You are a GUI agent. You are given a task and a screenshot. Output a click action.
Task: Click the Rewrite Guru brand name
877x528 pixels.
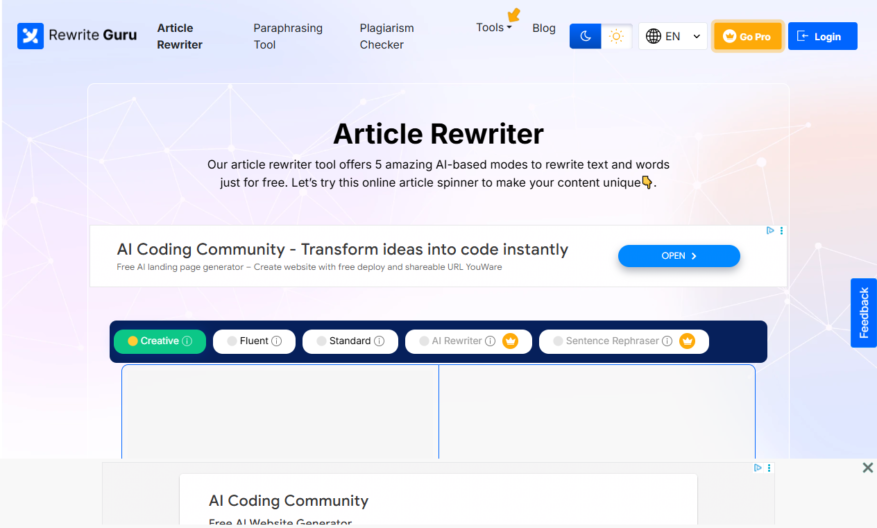tap(93, 35)
